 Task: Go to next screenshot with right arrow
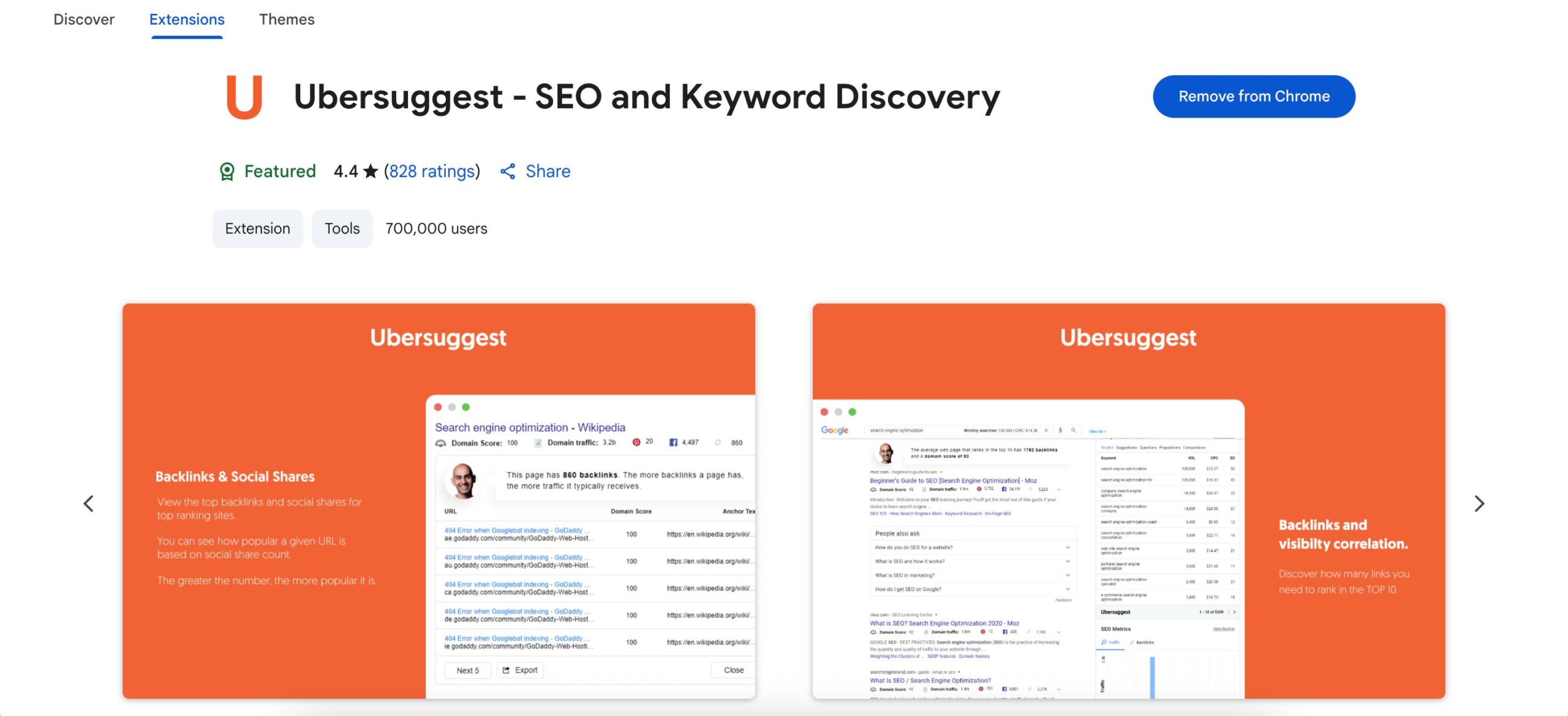tap(1479, 503)
